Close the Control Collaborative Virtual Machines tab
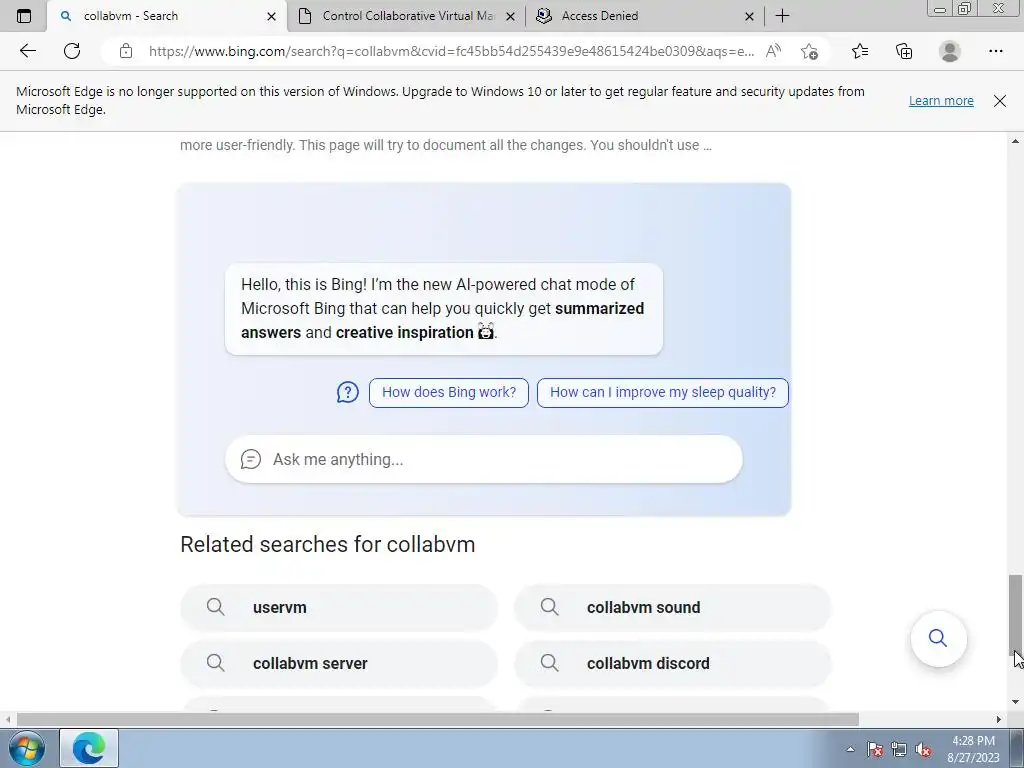 tap(511, 16)
